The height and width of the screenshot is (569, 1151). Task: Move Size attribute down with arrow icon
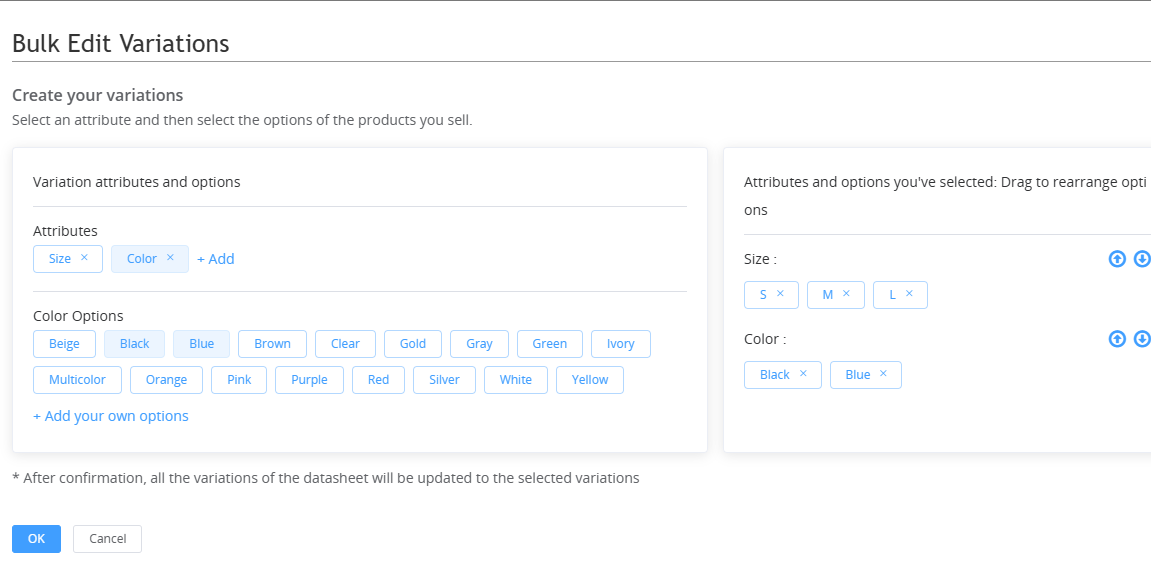click(1141, 258)
